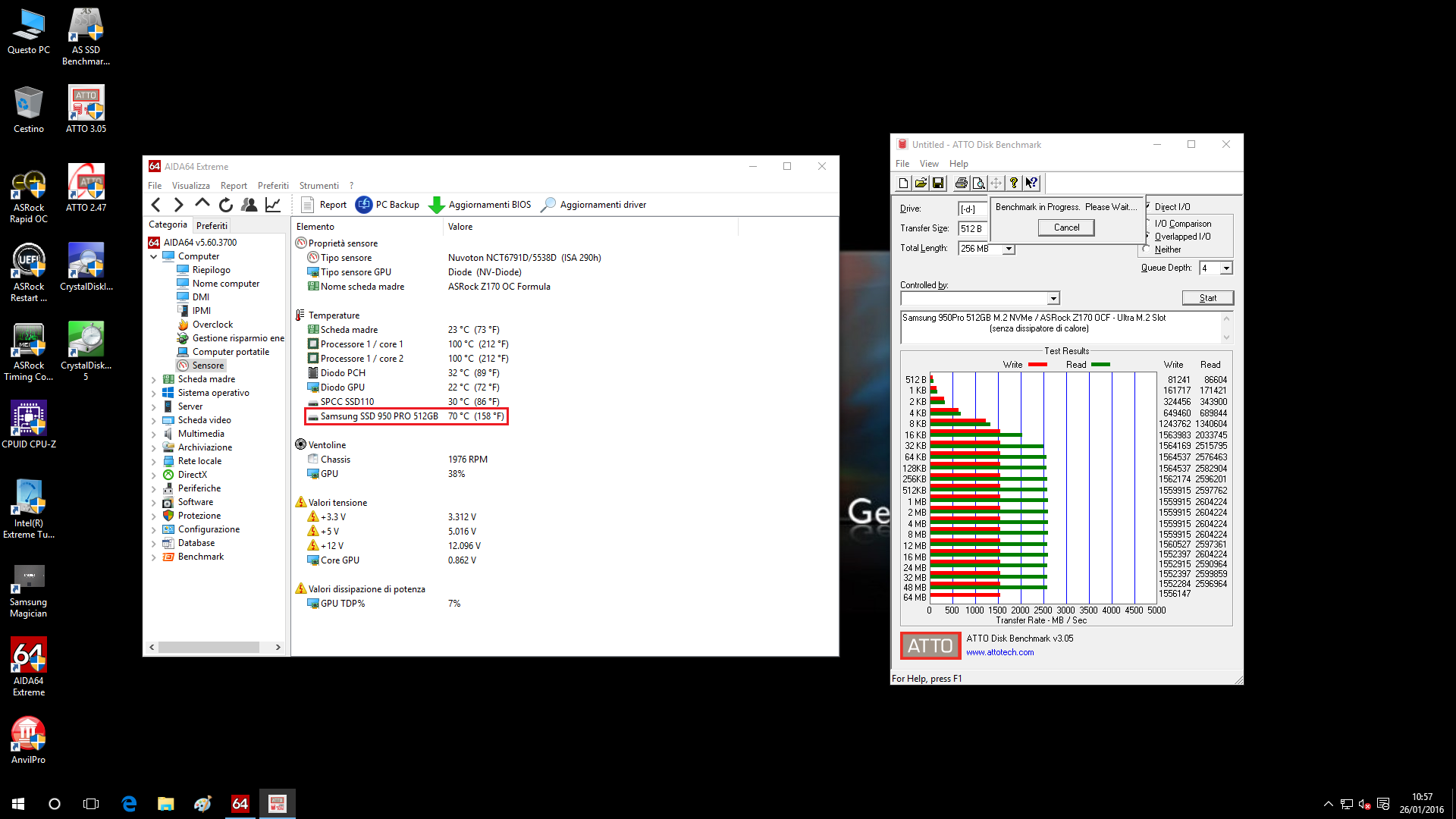Expand the Archiviazione tree node

coord(154,447)
